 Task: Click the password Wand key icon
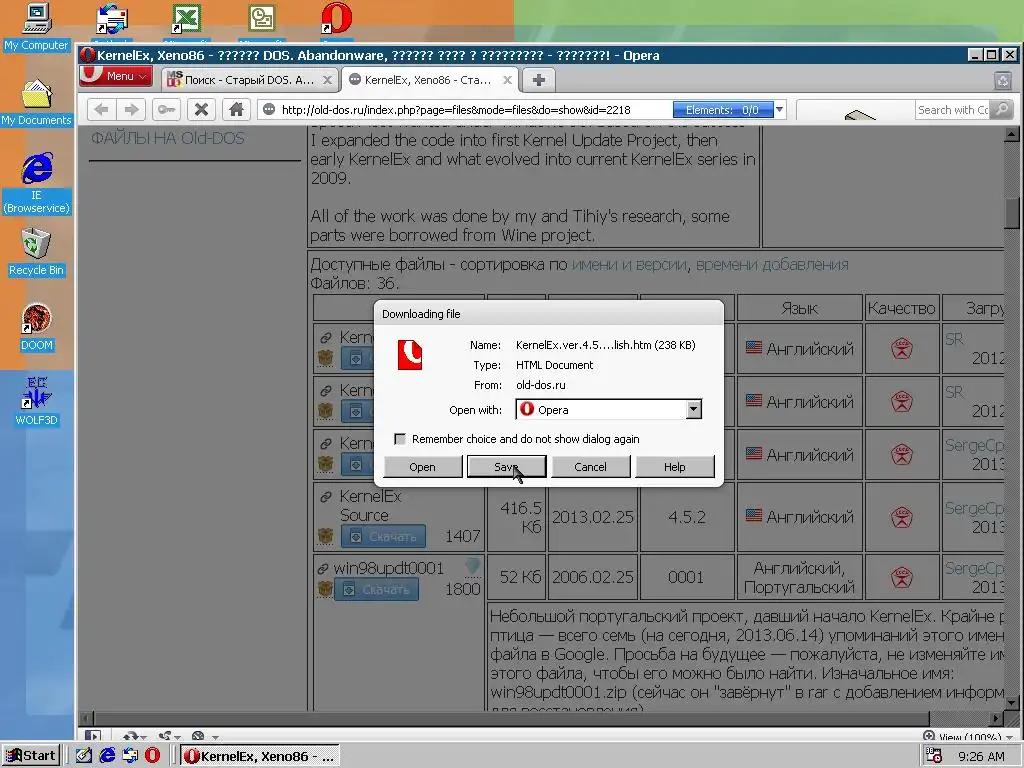click(x=167, y=109)
